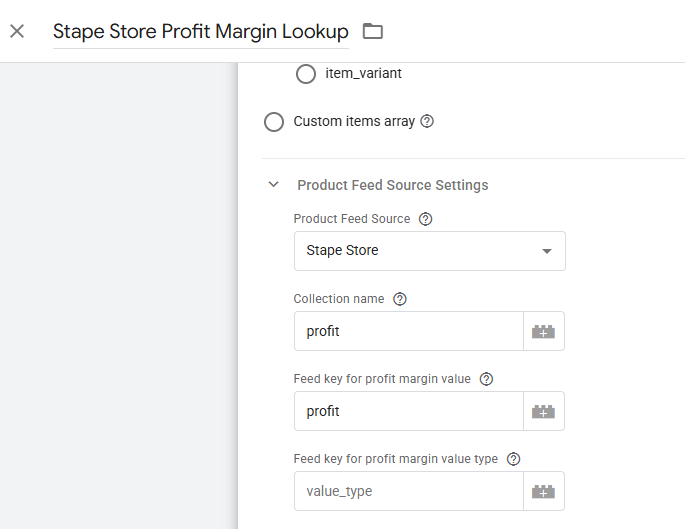Insert a variable into the profit margin value field

tap(543, 411)
